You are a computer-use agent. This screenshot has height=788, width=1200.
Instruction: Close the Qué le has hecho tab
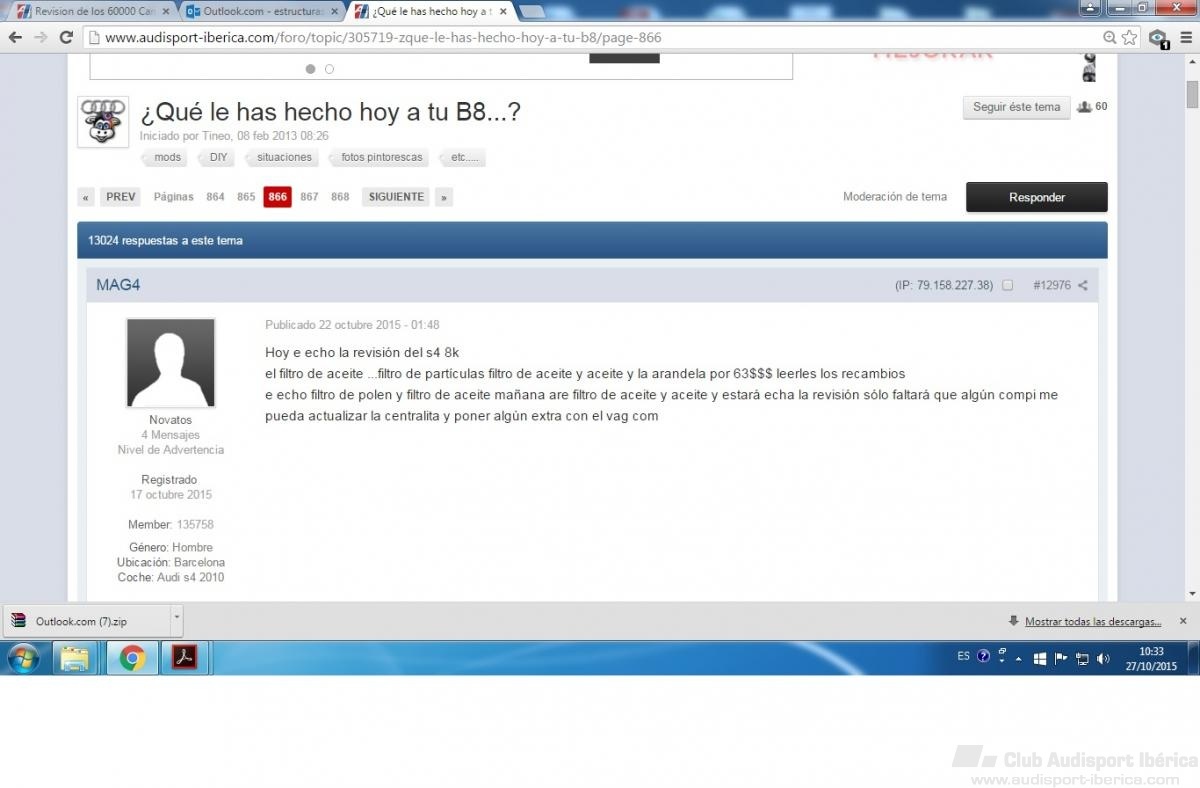click(503, 12)
